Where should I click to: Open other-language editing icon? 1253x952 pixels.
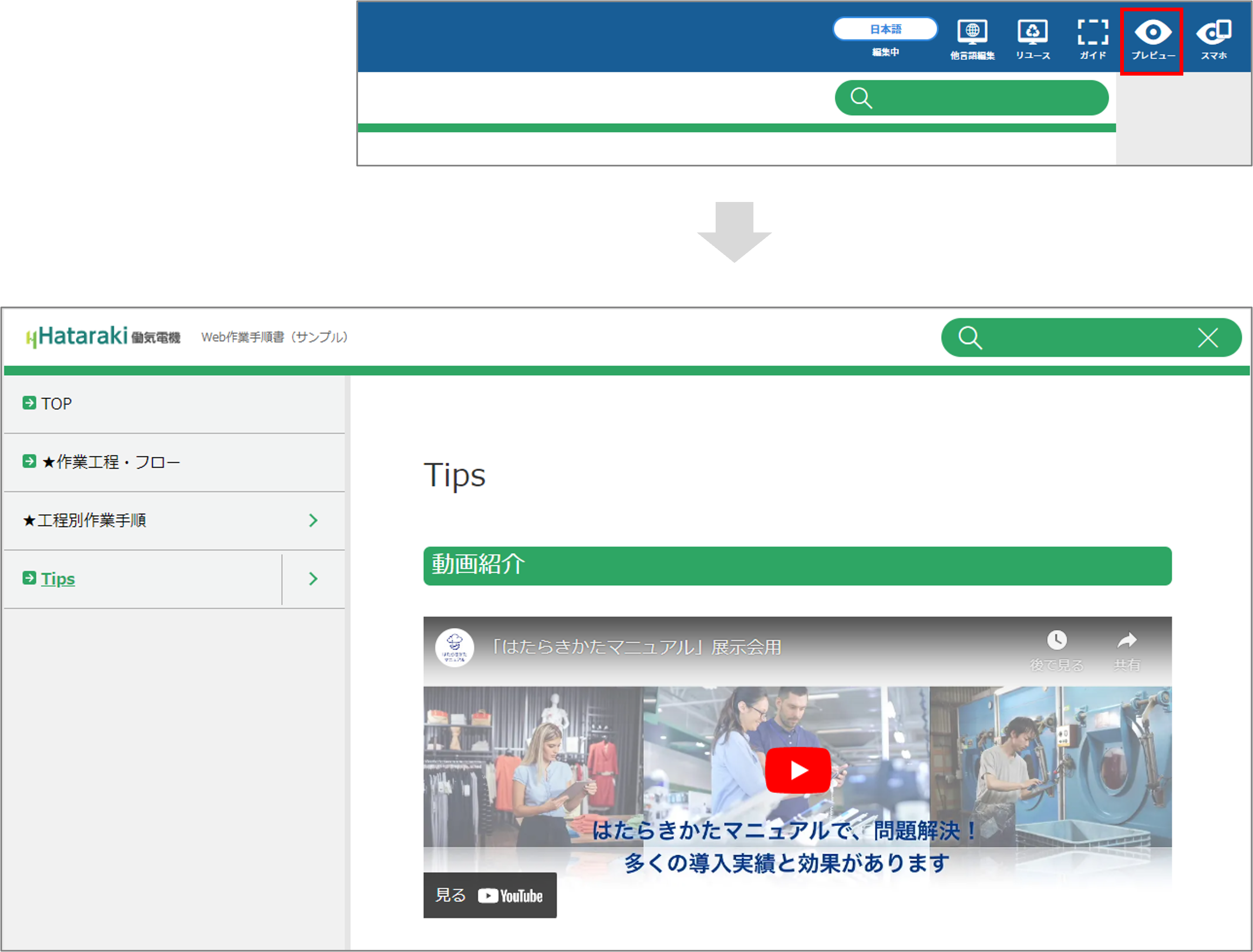tap(972, 33)
